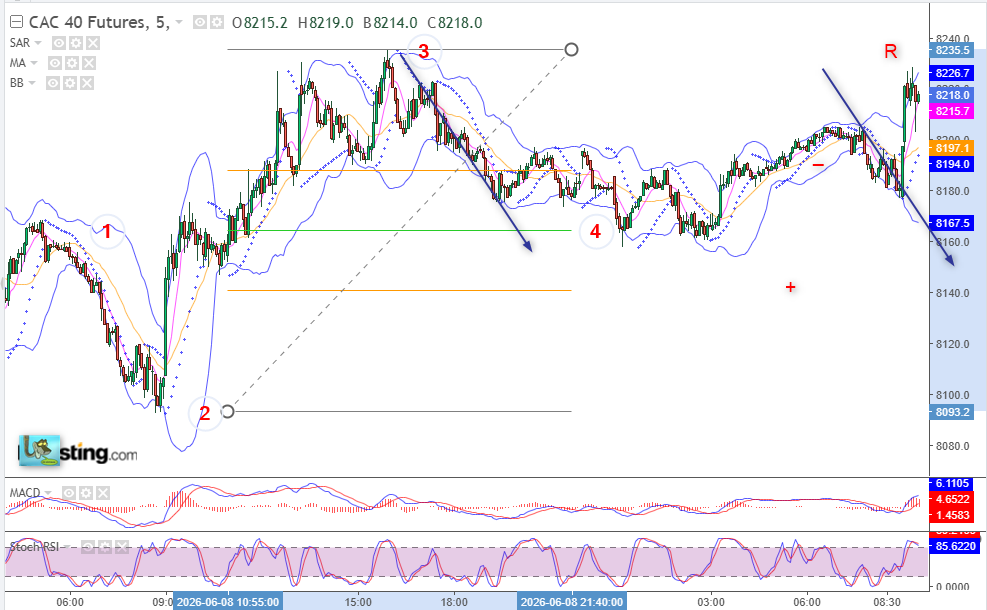The height and width of the screenshot is (610, 987).
Task: Click the 08:30 time axis label
Action: 886,602
